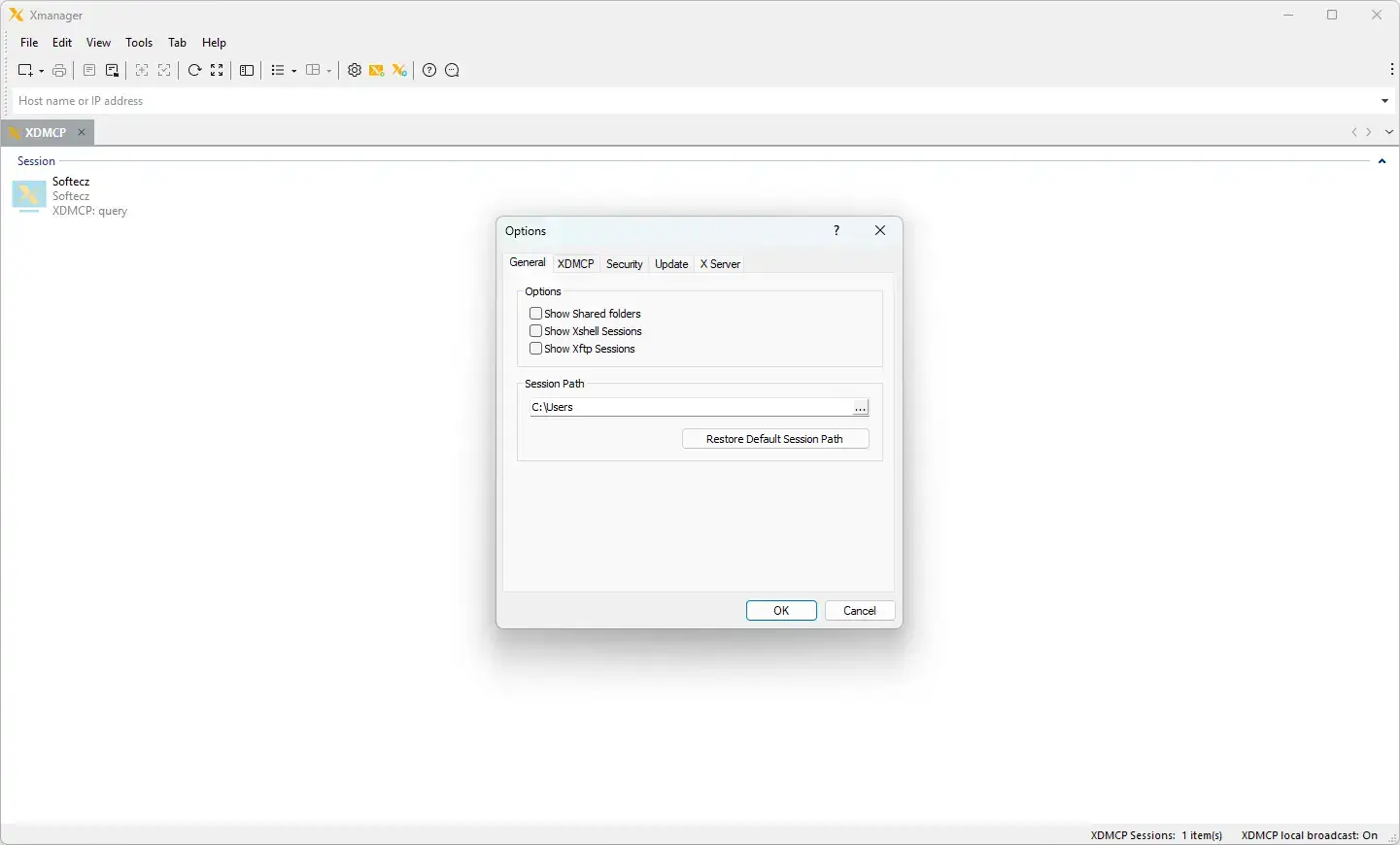The width and height of the screenshot is (1400, 845).
Task: Browse for session path with the ellipsis button
Action: (861, 408)
